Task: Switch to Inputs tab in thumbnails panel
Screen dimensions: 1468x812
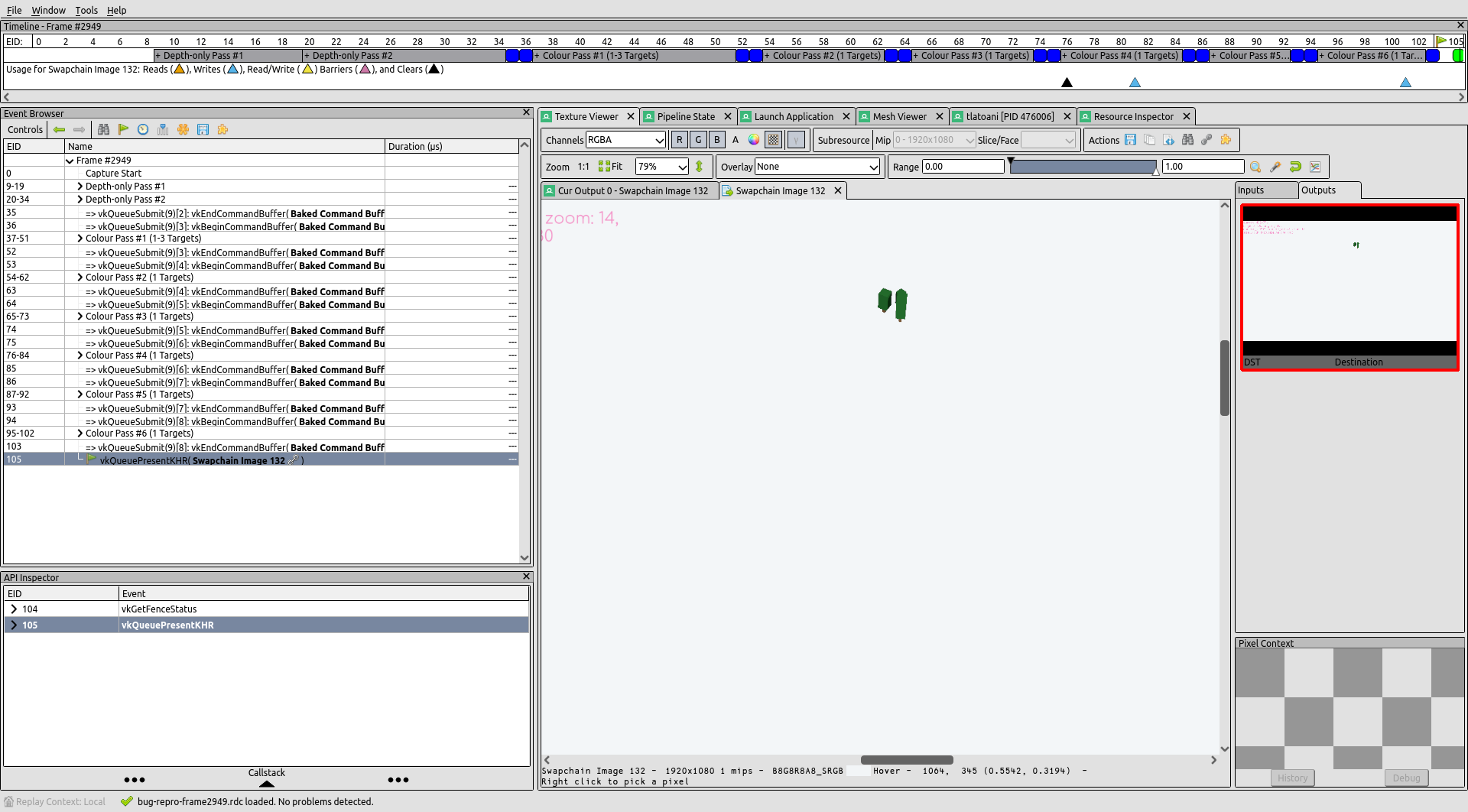Action: point(1266,190)
